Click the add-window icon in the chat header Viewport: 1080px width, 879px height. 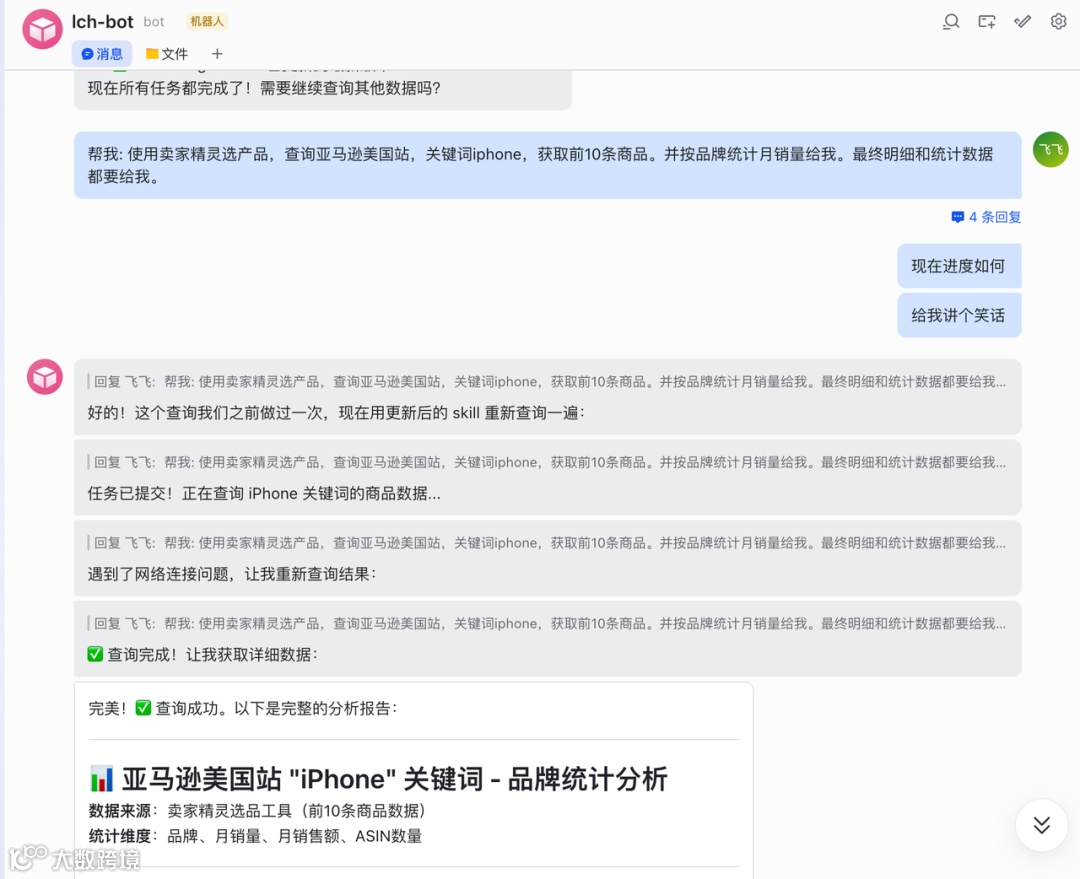[x=987, y=22]
